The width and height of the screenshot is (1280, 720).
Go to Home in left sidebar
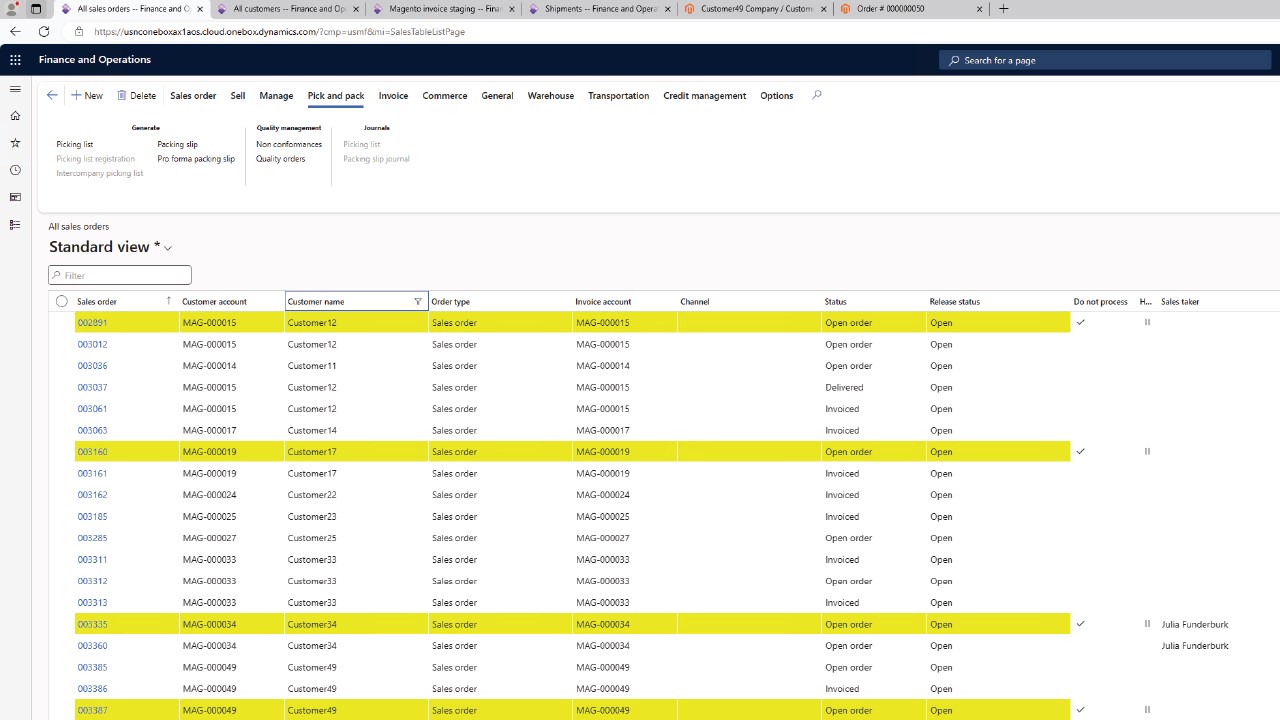pos(15,116)
